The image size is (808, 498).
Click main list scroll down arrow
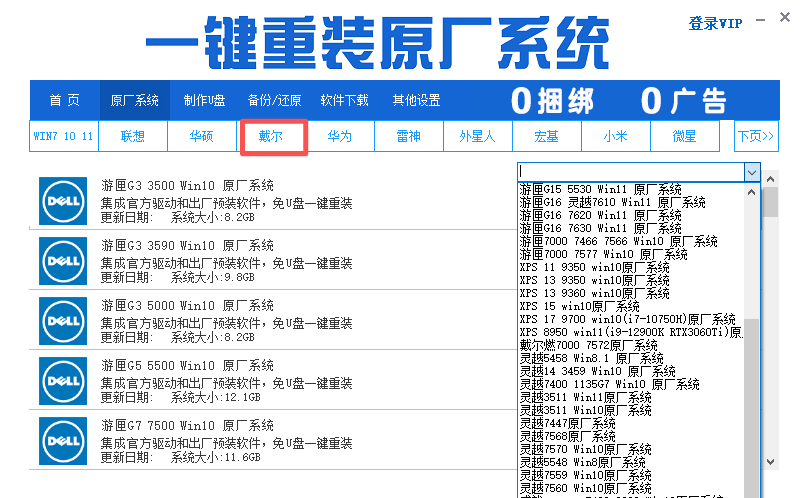[x=770, y=462]
